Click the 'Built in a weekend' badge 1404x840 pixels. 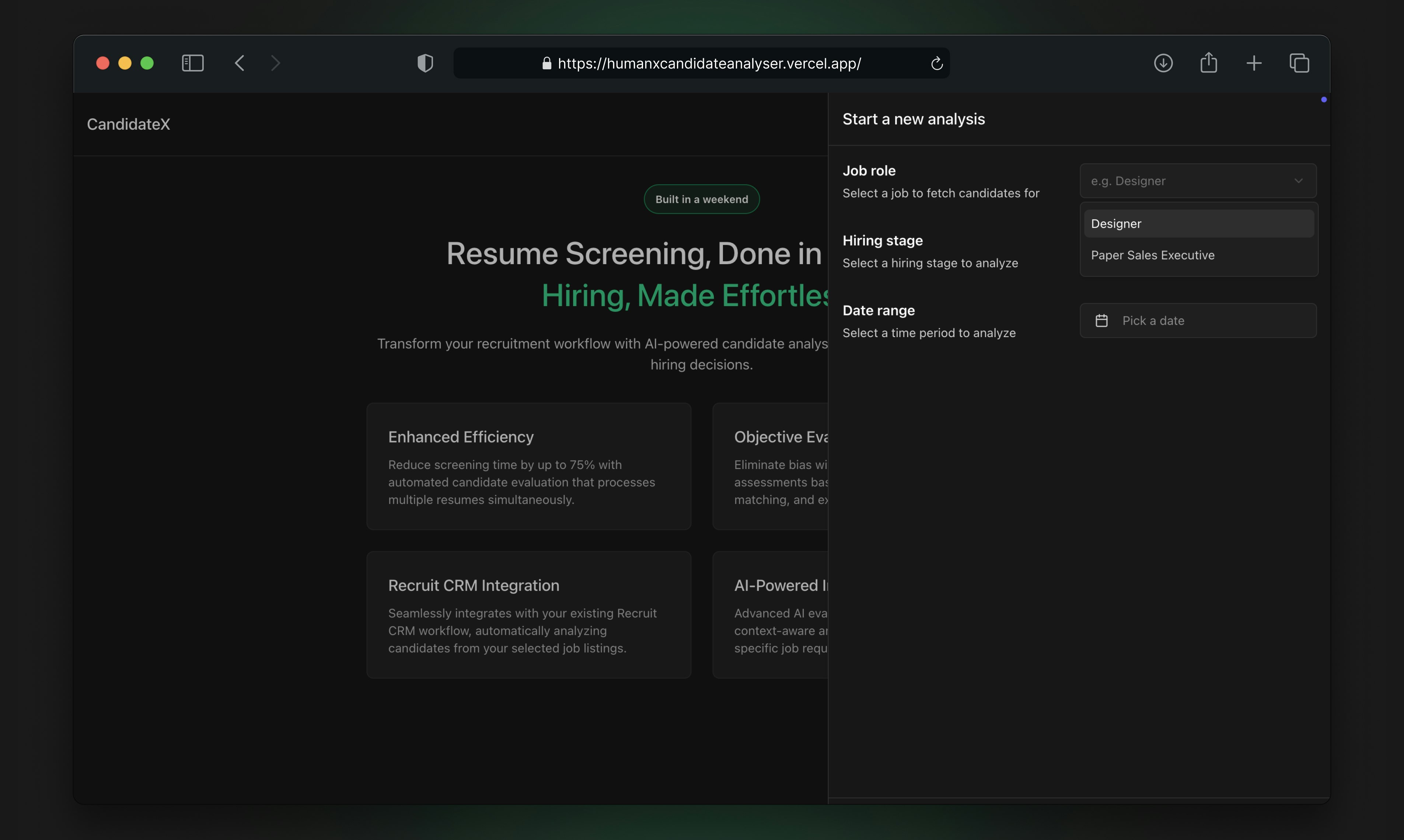tap(701, 199)
